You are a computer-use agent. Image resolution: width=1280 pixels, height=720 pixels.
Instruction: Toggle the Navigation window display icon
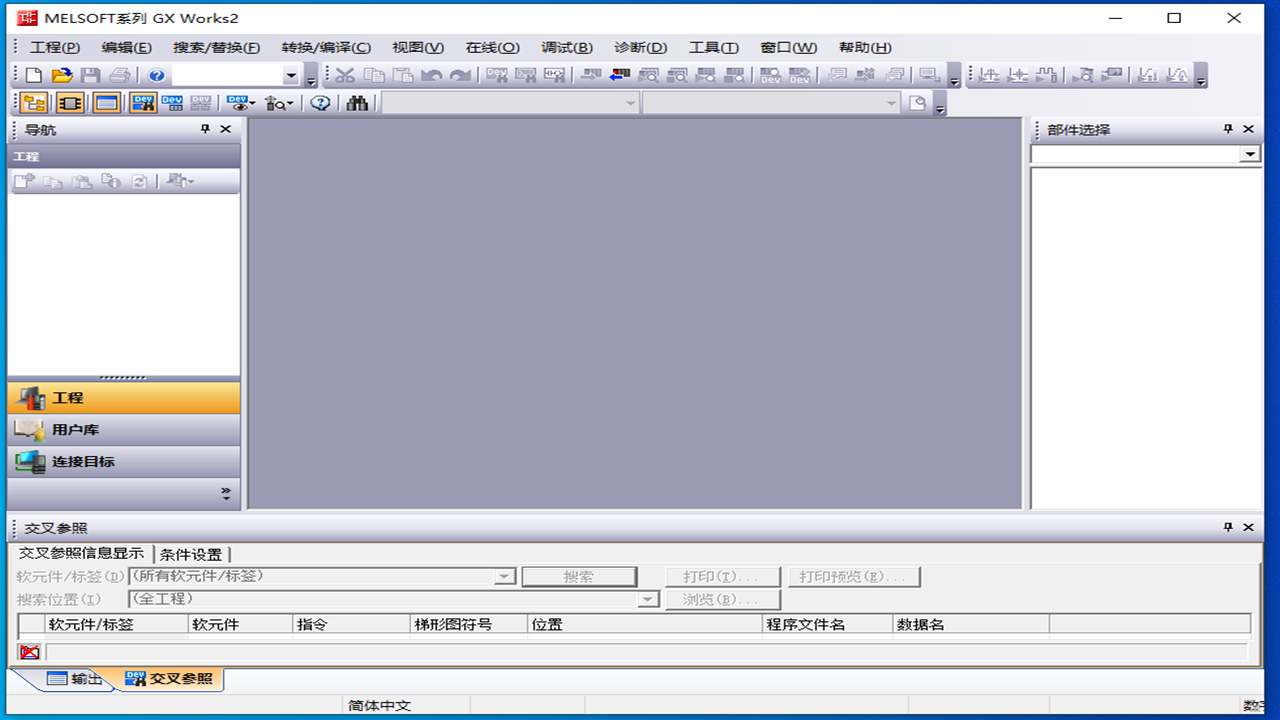pos(33,102)
